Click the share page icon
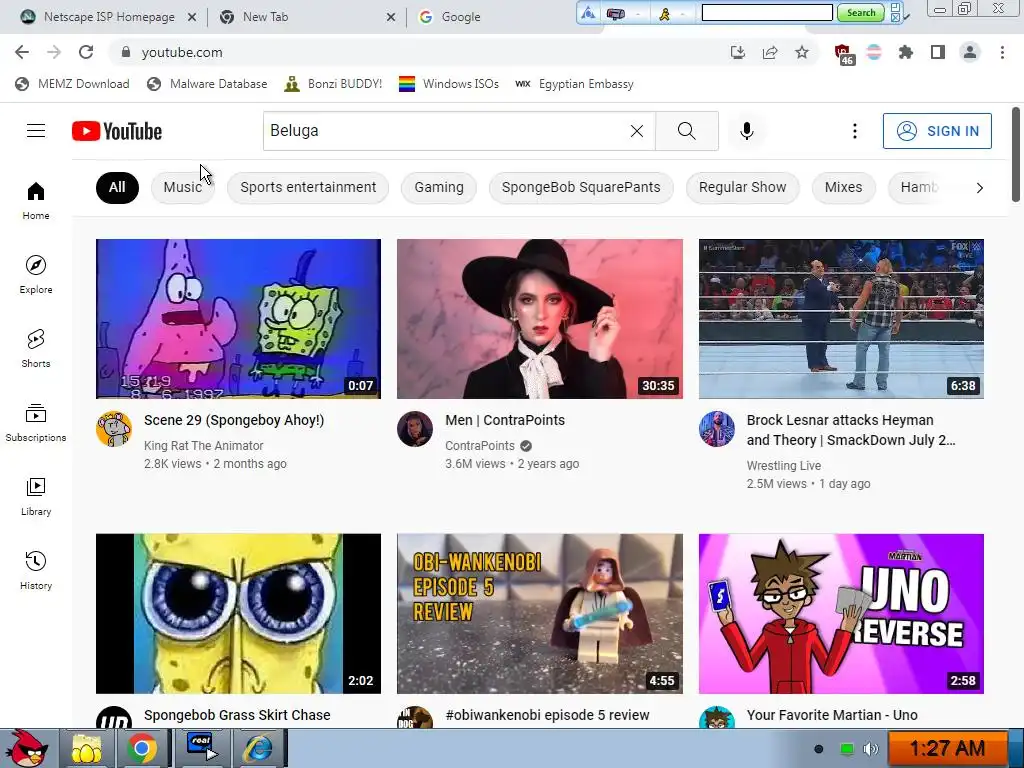 click(x=770, y=52)
